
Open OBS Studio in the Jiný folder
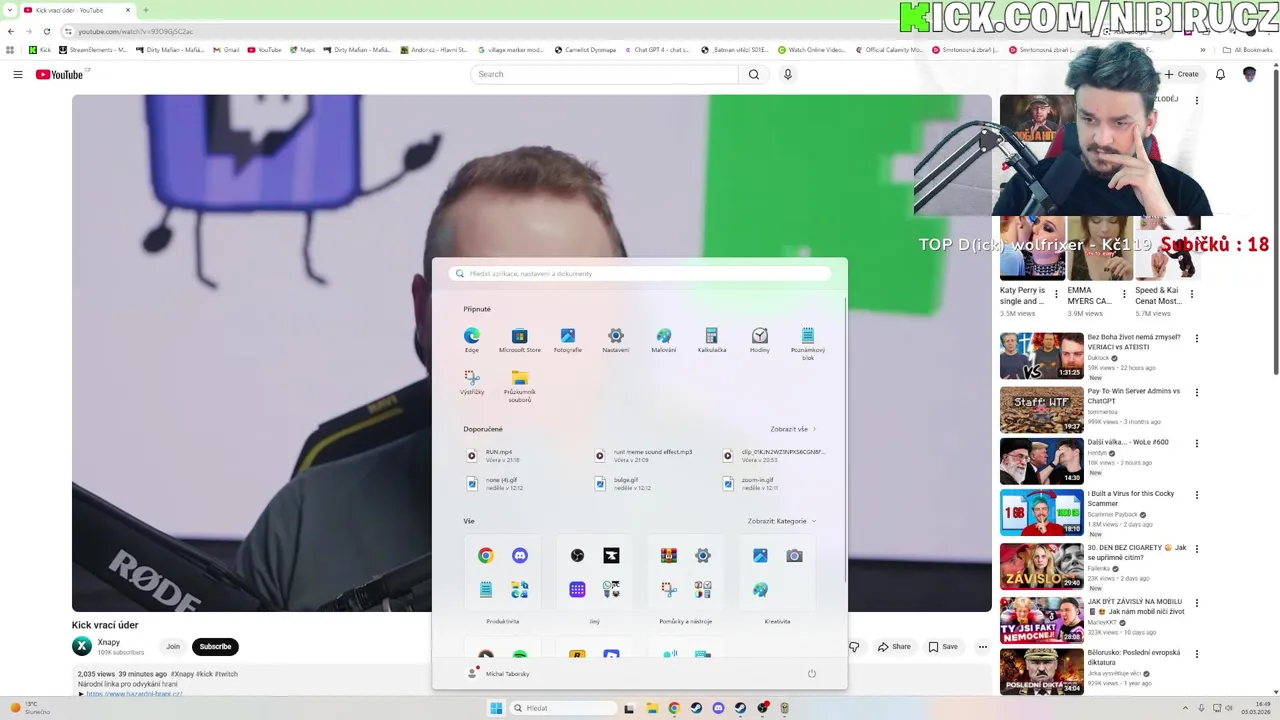point(577,556)
